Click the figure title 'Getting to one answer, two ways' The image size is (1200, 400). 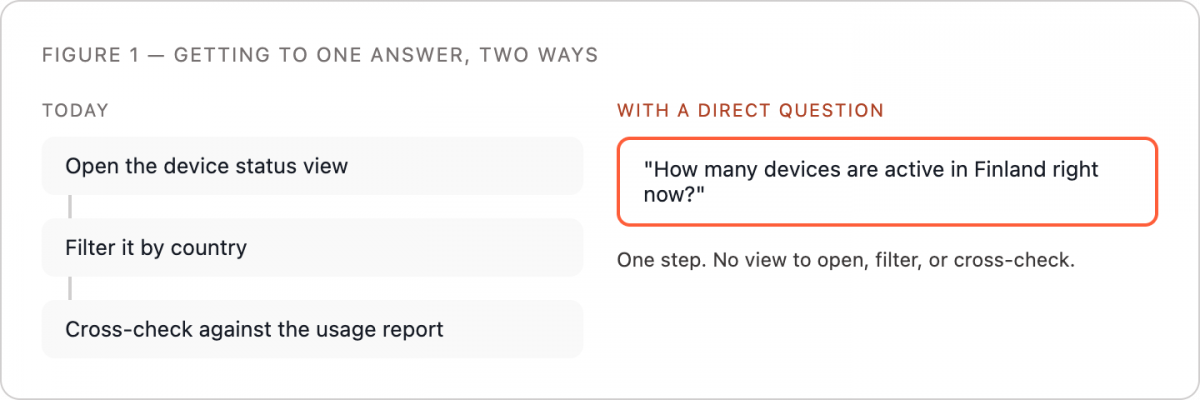pos(386,54)
